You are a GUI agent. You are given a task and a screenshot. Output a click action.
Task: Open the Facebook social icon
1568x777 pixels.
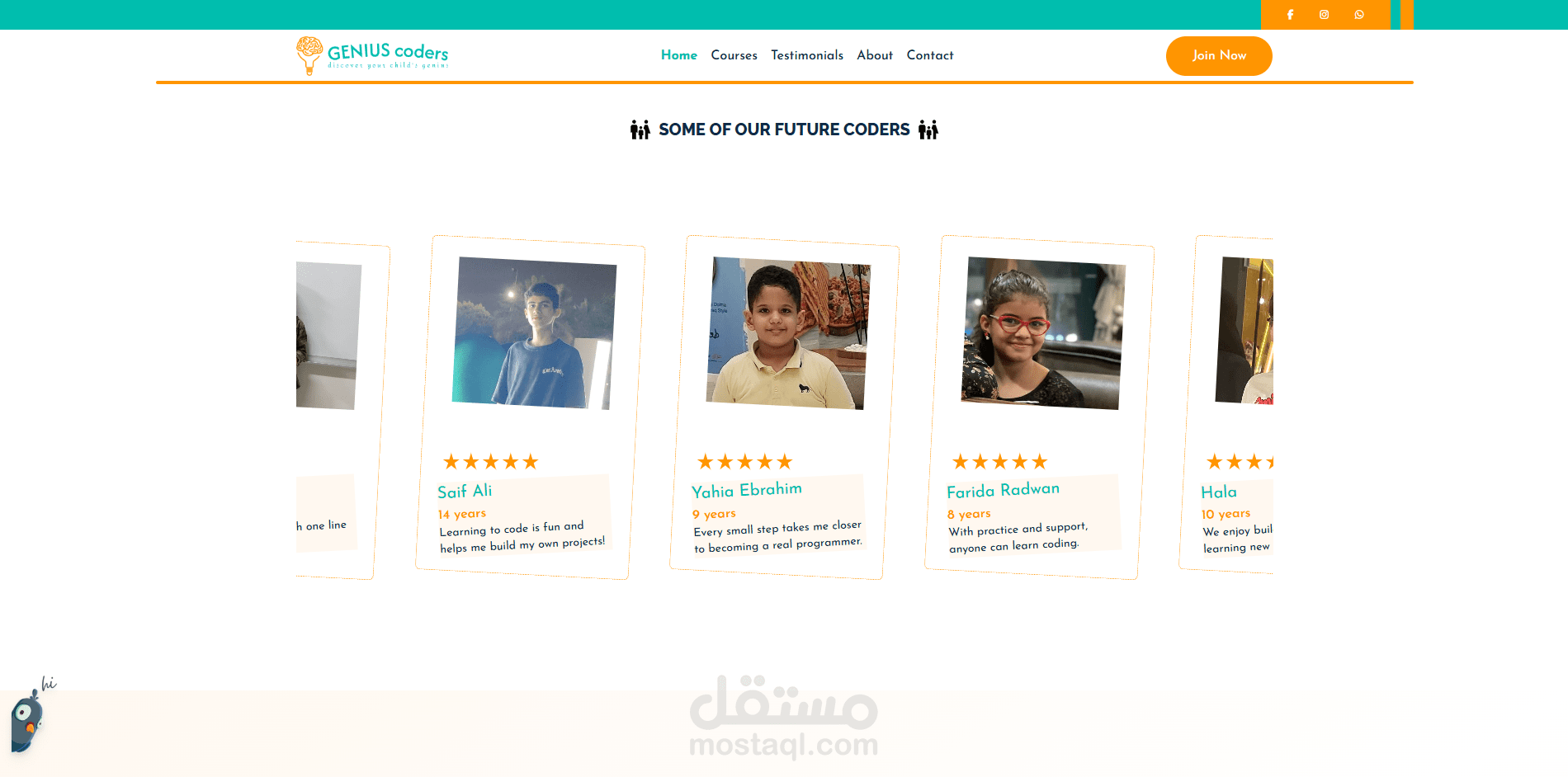[x=1290, y=15]
